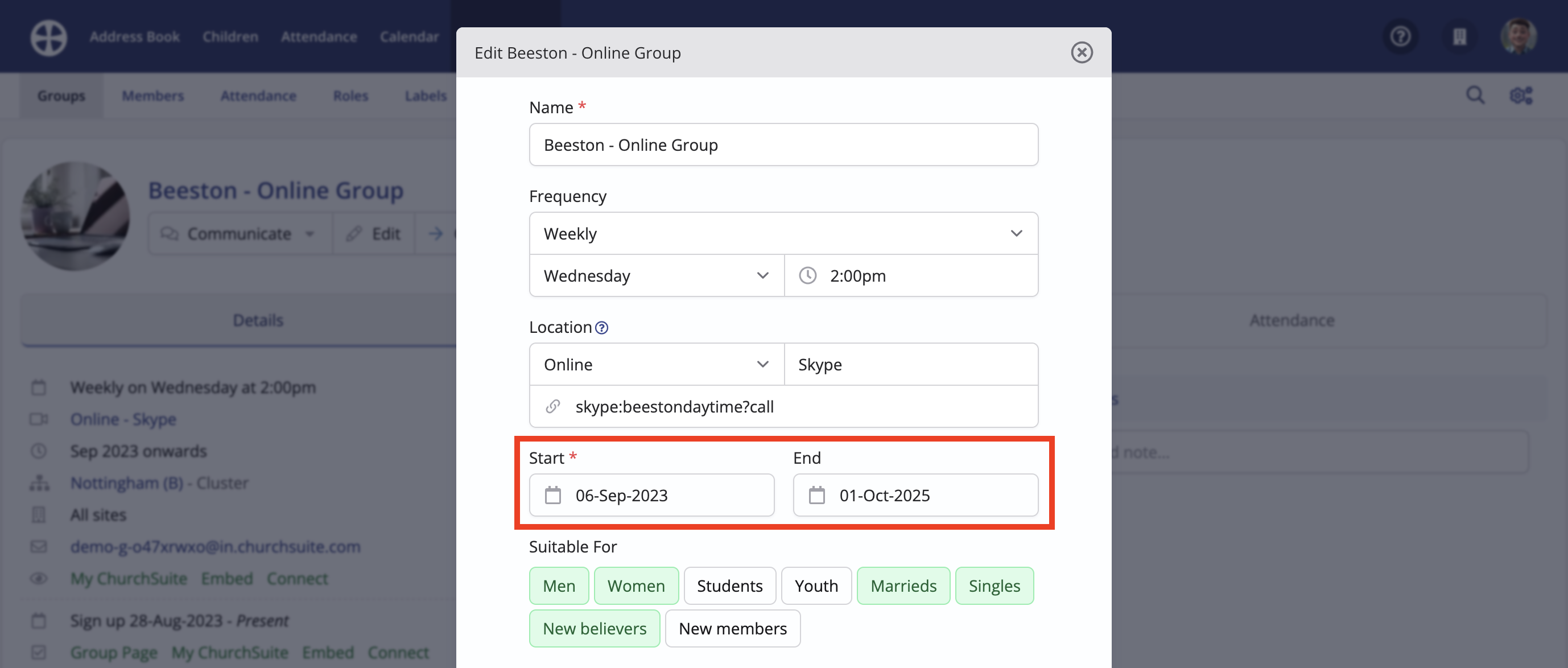Open Address Book in top navigation
This screenshot has width=1568, height=668.
134,36
